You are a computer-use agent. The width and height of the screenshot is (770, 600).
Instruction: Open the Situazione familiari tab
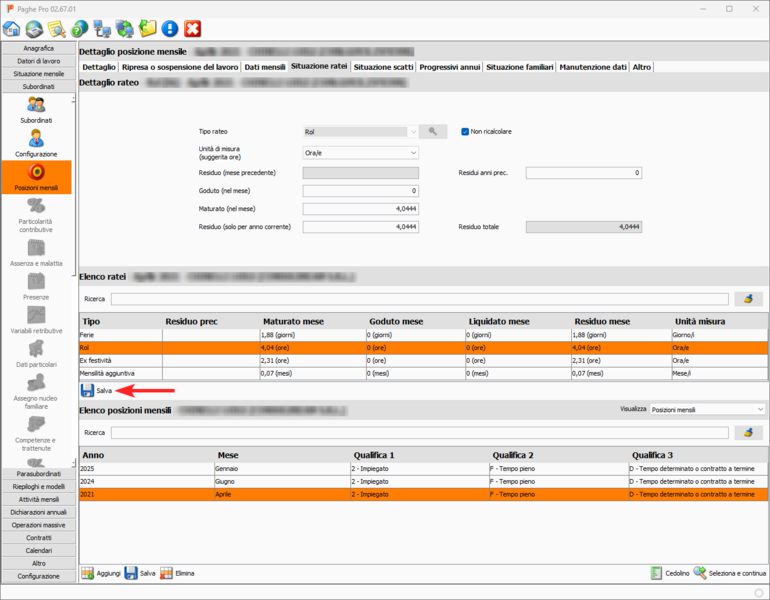[x=518, y=67]
